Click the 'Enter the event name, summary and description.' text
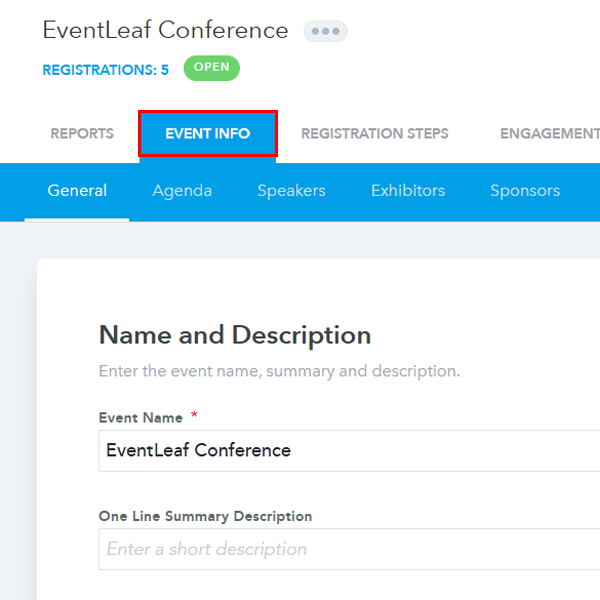The image size is (600, 600). pyautogui.click(x=279, y=371)
